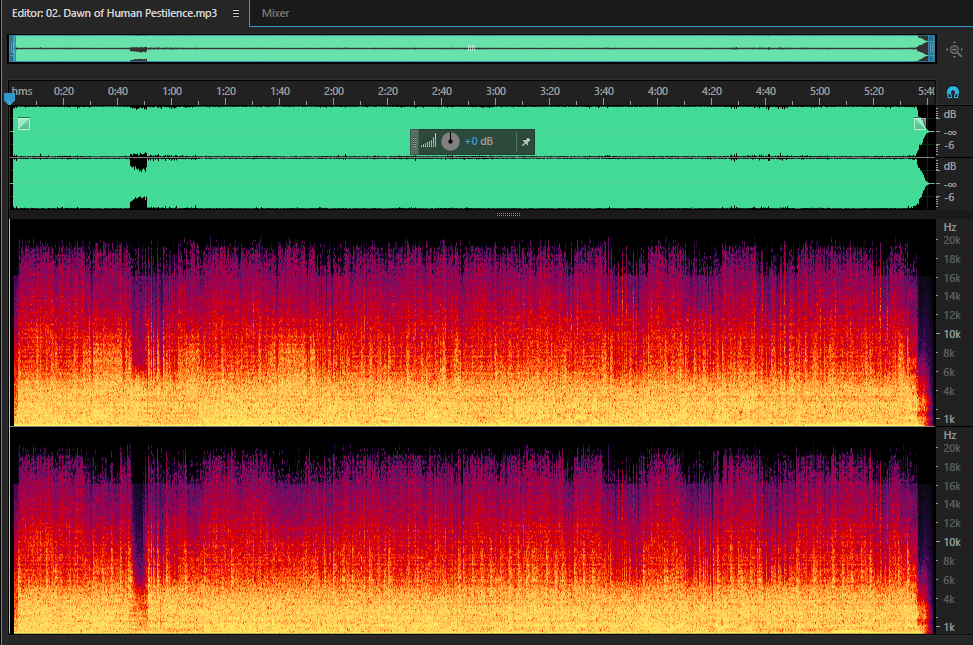Image resolution: width=973 pixels, height=645 pixels.
Task: Click the 0:20 mark on the ruler
Action: (x=64, y=91)
